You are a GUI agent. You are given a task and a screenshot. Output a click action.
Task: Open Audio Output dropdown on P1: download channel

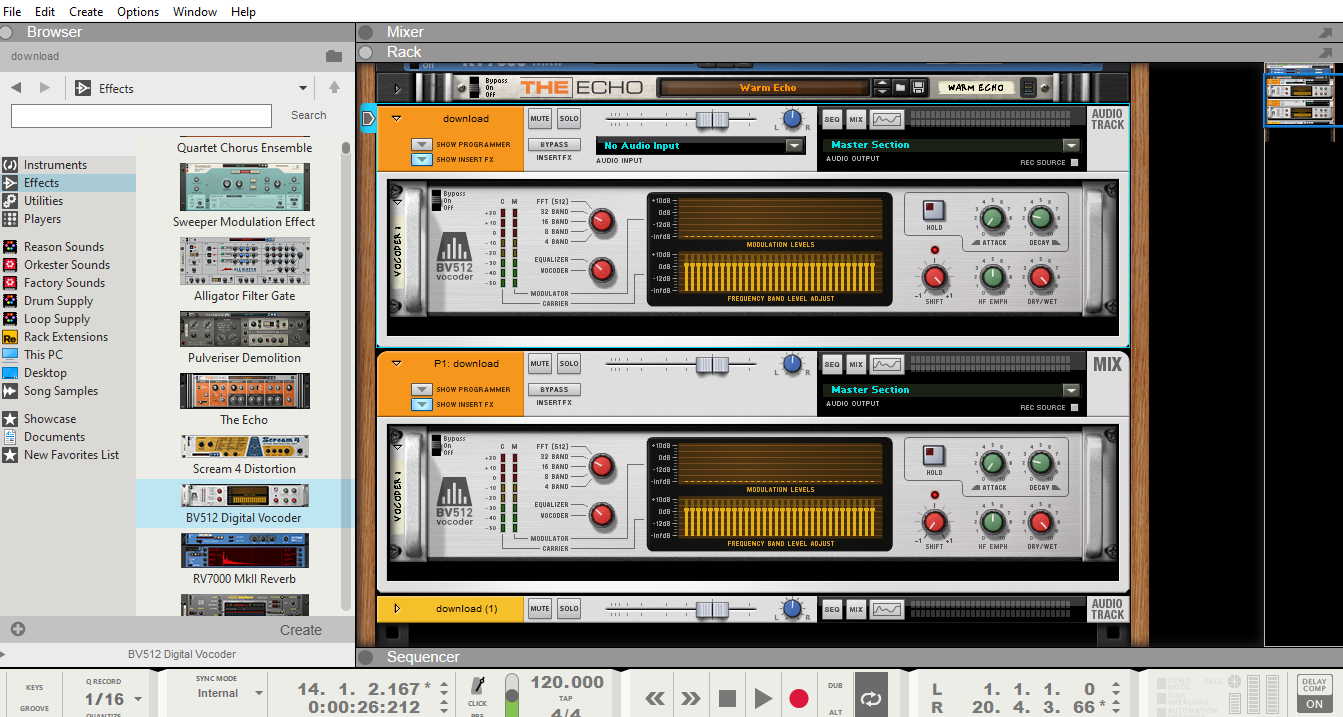point(1071,390)
